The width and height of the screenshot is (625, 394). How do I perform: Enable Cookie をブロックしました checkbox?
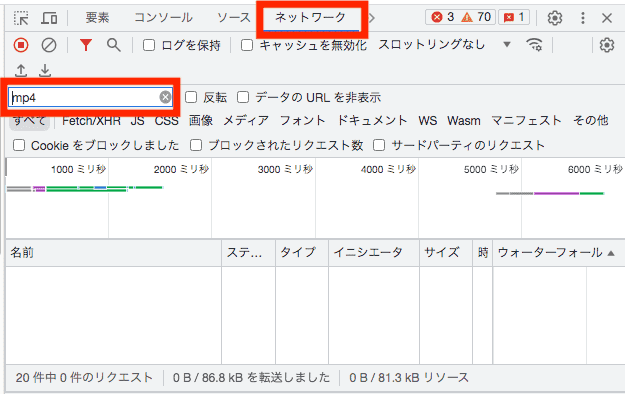click(19, 145)
